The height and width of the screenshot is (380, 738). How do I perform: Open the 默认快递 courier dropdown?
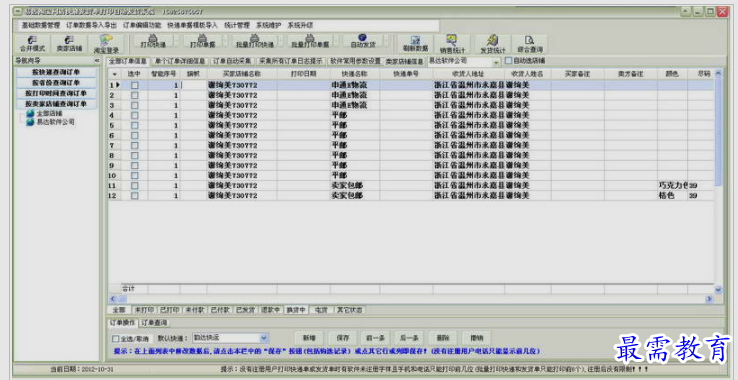point(264,338)
